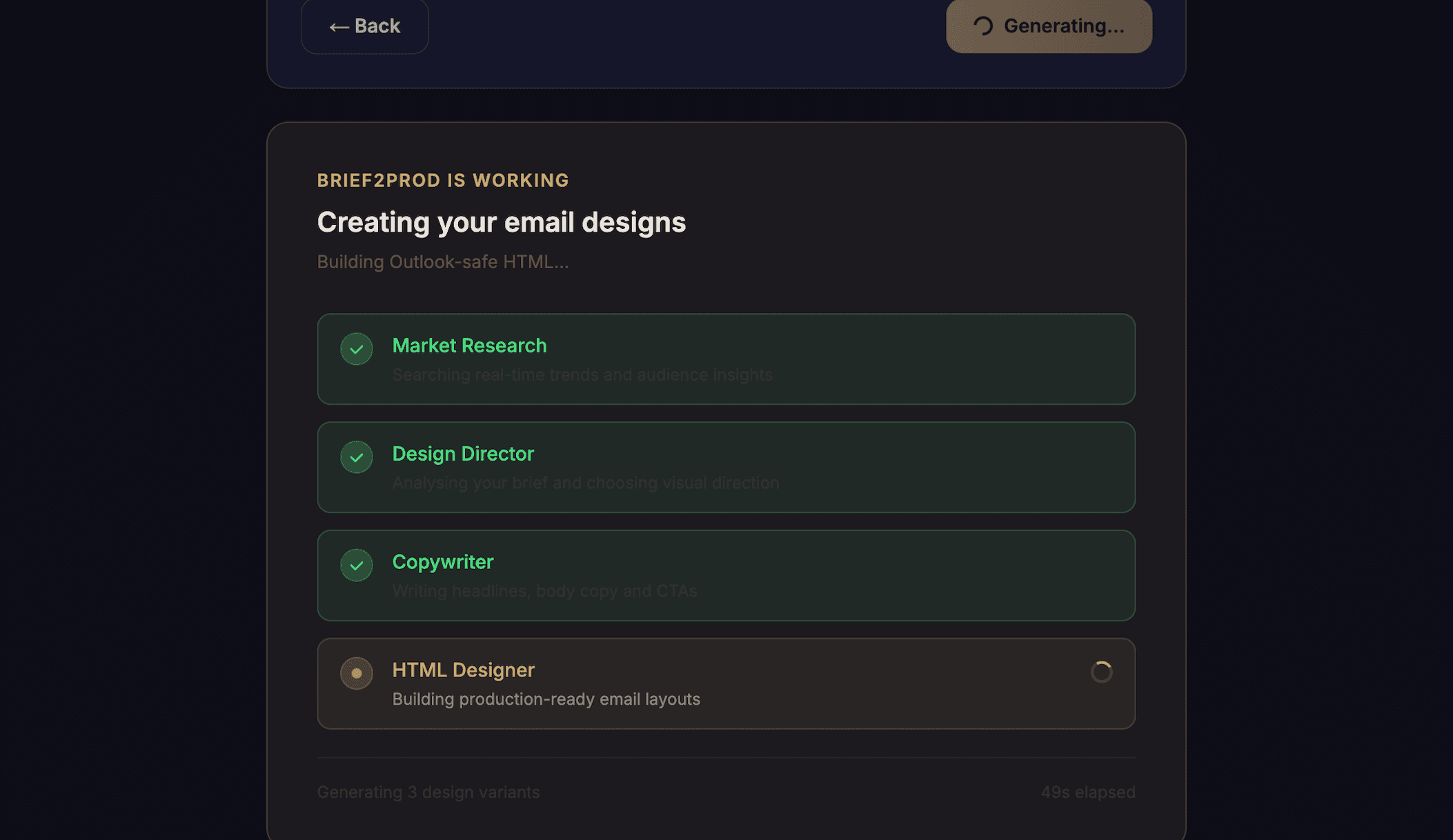1453x840 pixels.
Task: Click the left arrow icon on Back
Action: pos(339,27)
